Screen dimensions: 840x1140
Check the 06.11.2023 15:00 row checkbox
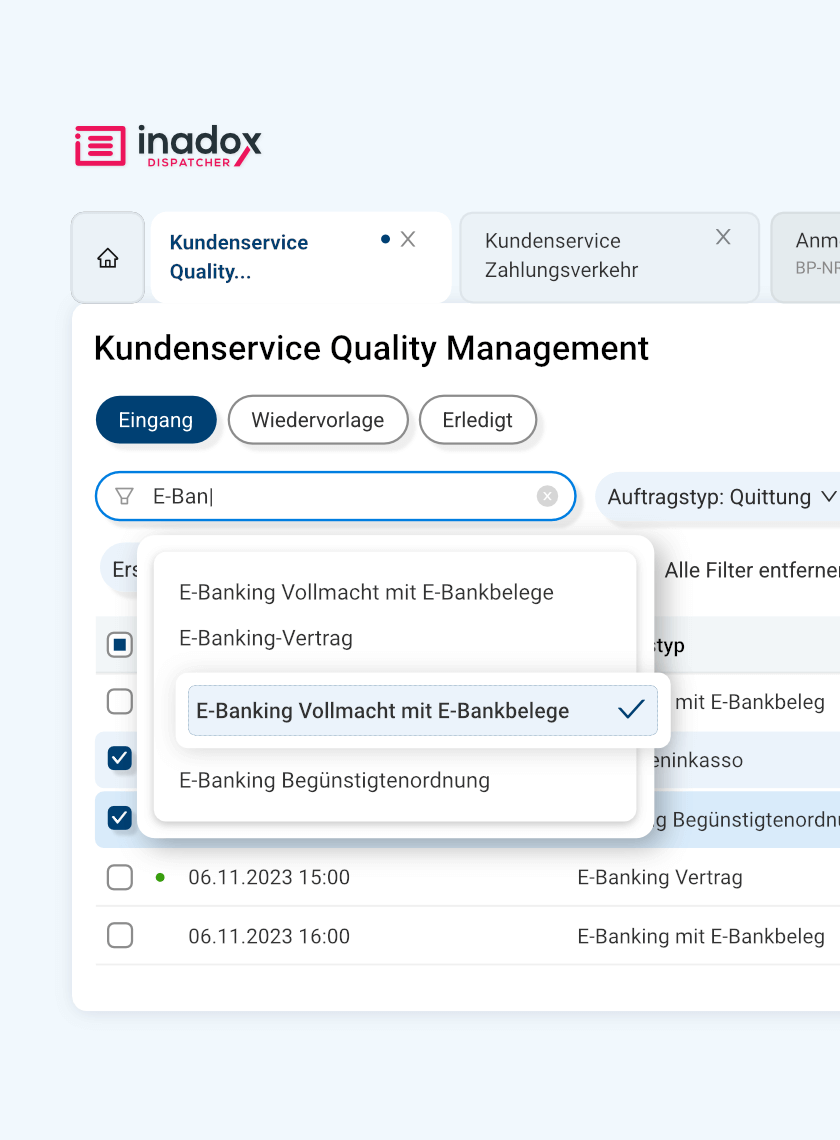pyautogui.click(x=119, y=877)
